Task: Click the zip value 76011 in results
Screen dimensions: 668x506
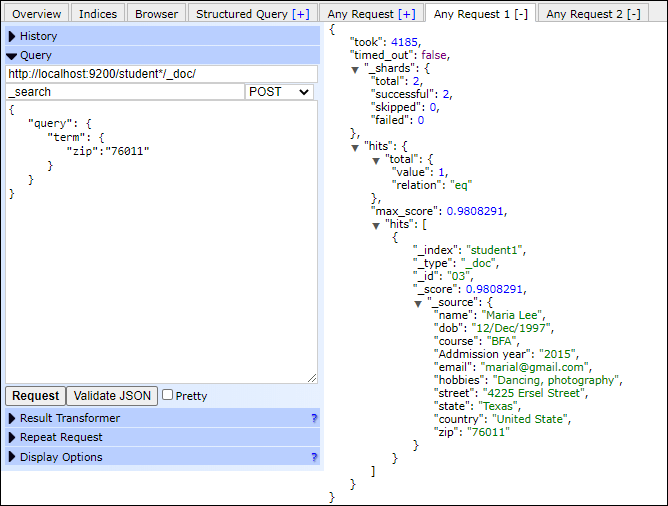Action: pos(488,432)
